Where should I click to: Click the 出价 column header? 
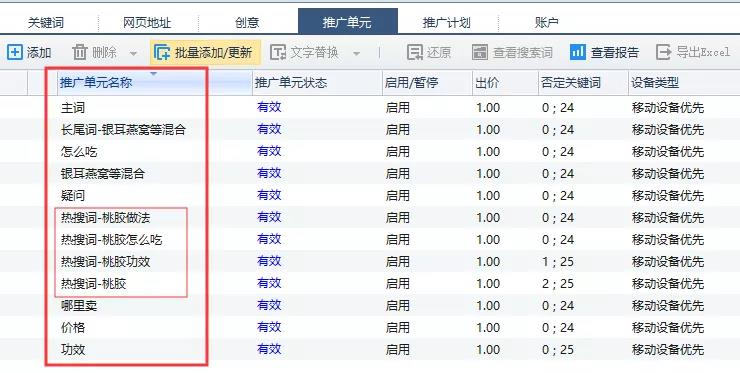[487, 83]
